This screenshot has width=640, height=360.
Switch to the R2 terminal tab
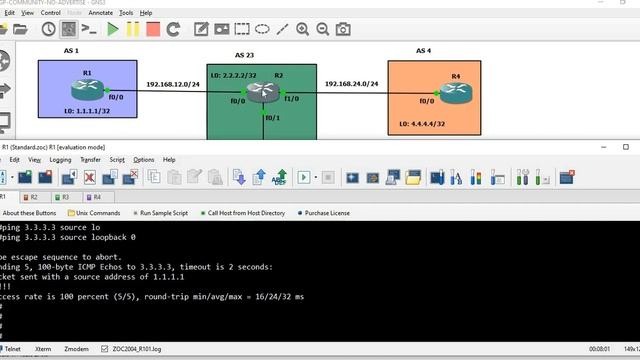point(34,198)
